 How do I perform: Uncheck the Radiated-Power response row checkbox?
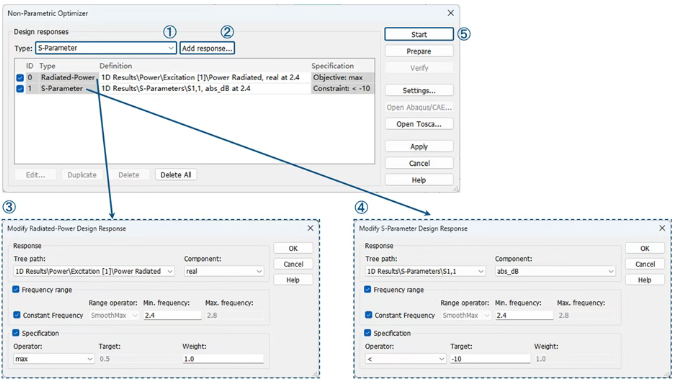point(20,78)
